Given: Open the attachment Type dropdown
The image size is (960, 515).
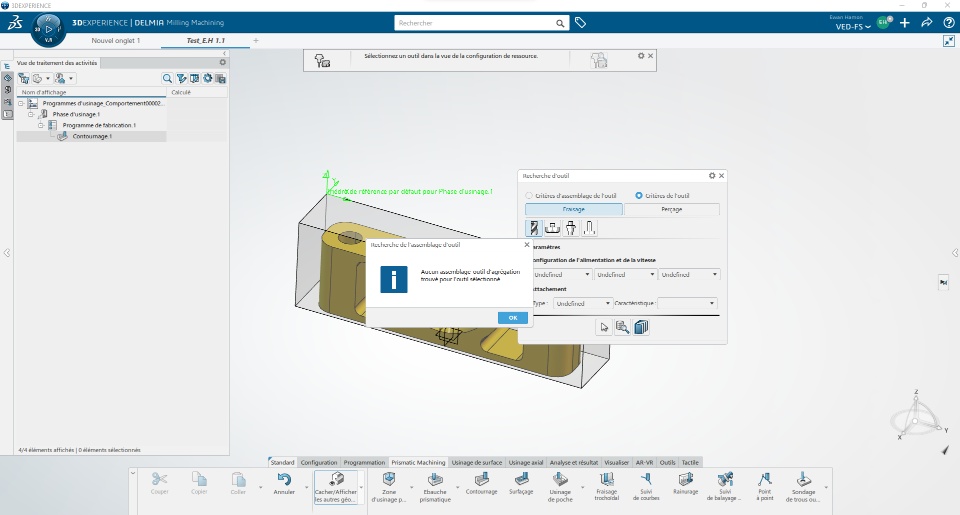Looking at the screenshot, I should point(582,303).
